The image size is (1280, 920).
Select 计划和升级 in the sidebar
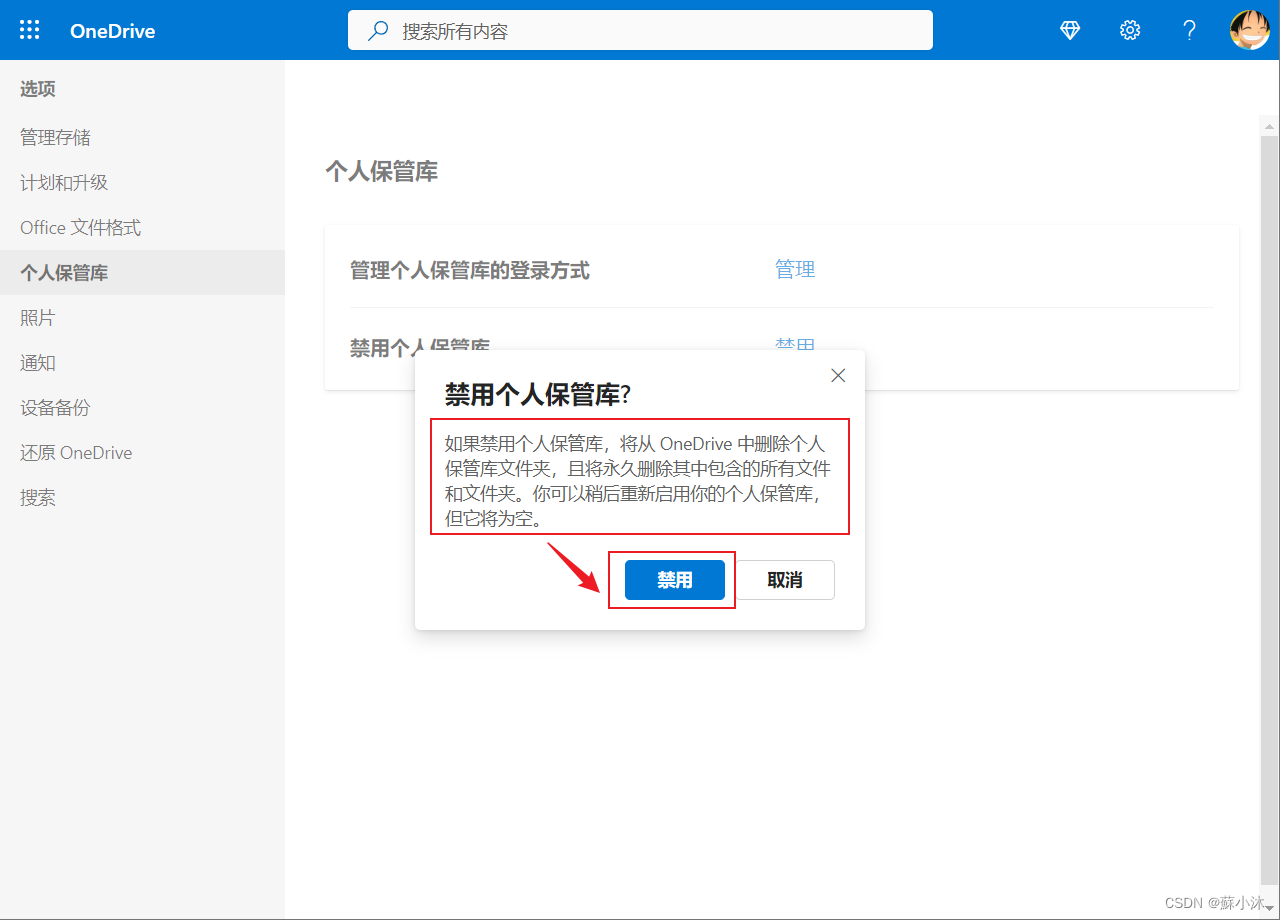(x=142, y=182)
